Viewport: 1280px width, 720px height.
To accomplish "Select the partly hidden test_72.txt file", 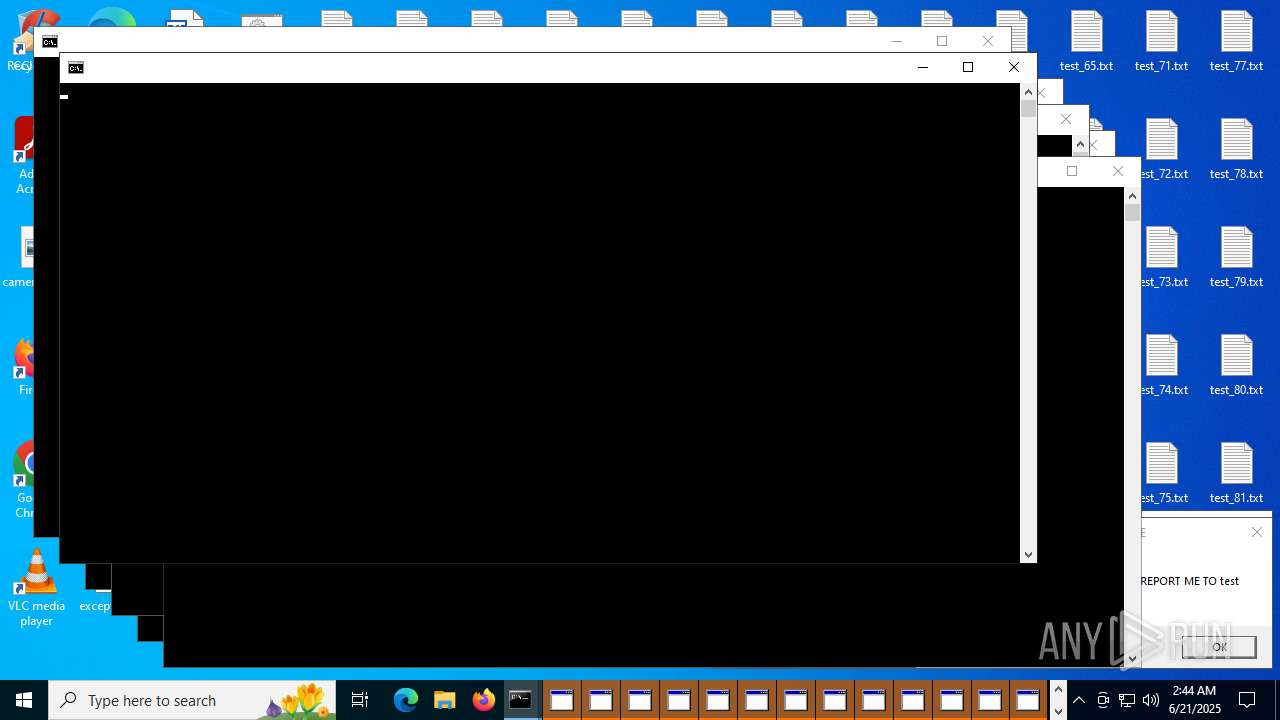I will 1165,150.
